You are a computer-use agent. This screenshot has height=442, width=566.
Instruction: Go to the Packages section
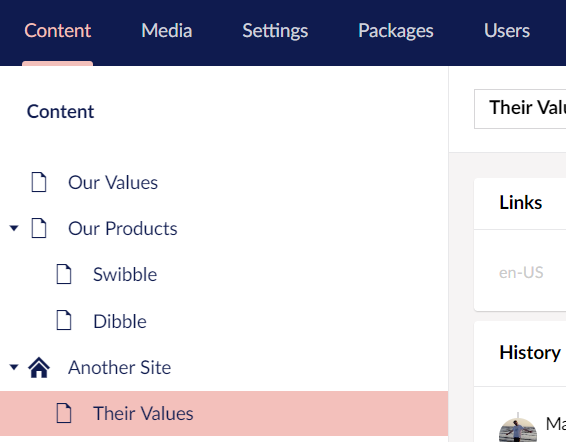396,31
